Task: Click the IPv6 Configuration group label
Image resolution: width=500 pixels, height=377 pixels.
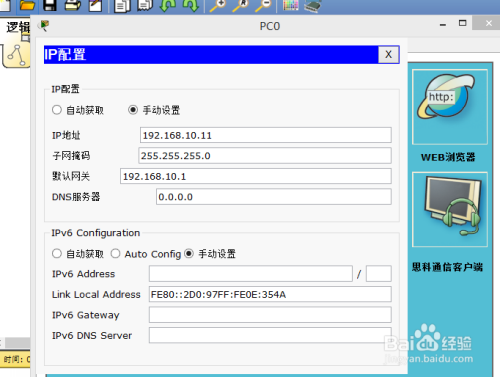Action: click(96, 233)
